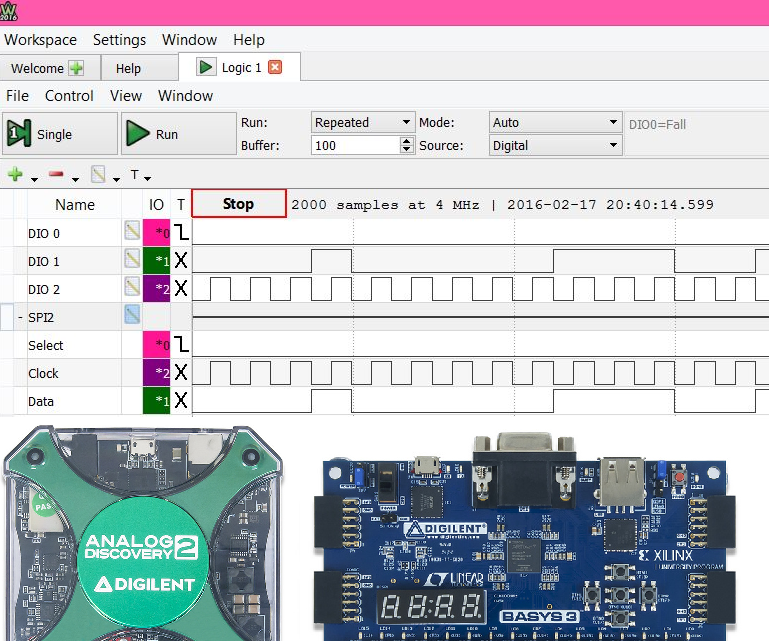
Task: Expand the remove signal dropdown arrow
Action: (75, 179)
